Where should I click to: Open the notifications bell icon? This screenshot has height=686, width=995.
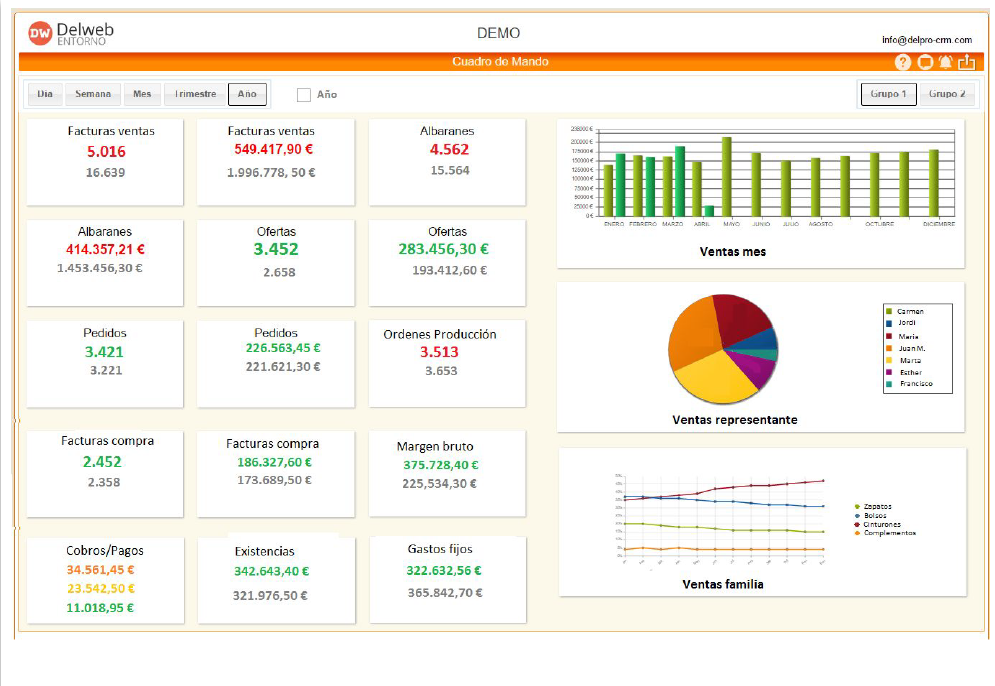point(946,62)
